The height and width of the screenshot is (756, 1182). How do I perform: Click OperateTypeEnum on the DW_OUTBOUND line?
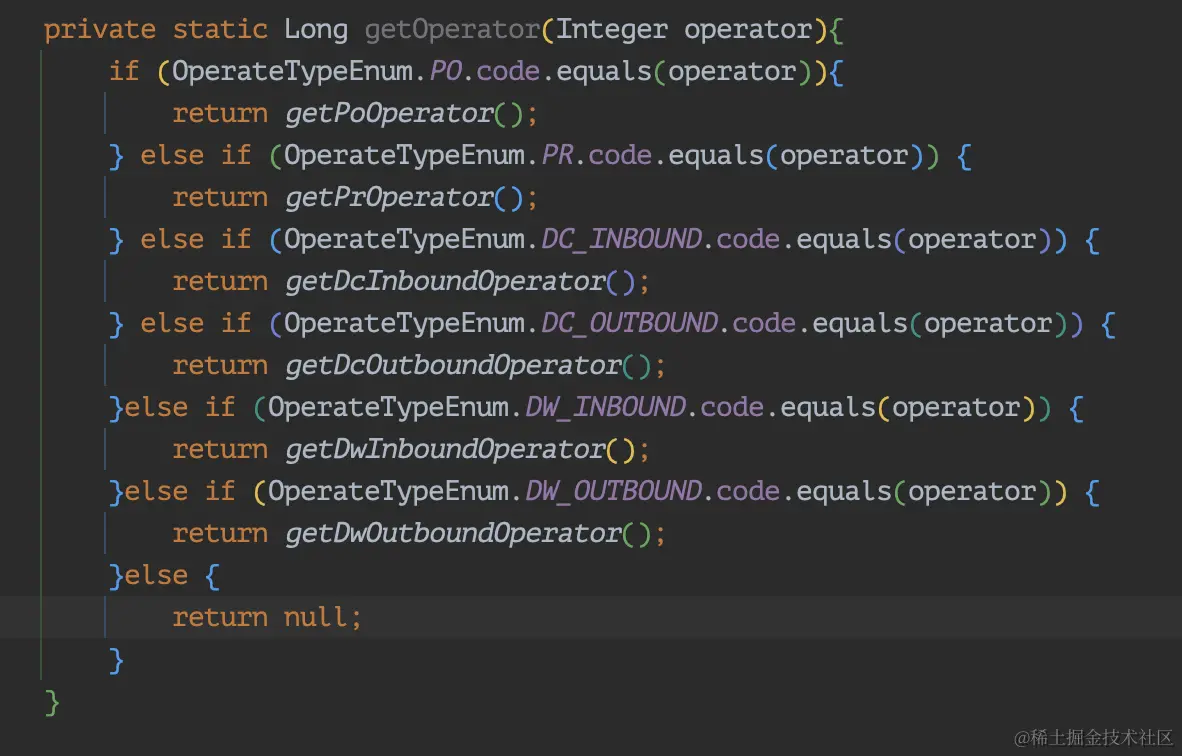[389, 492]
